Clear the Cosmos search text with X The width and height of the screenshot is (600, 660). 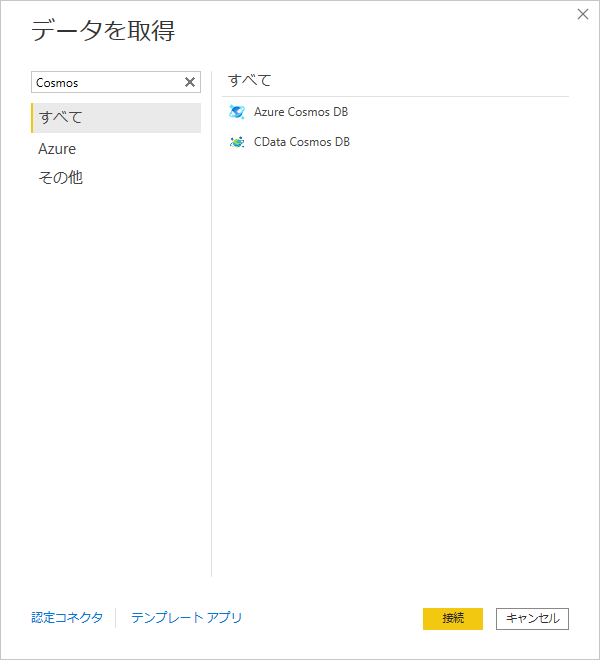coord(190,82)
